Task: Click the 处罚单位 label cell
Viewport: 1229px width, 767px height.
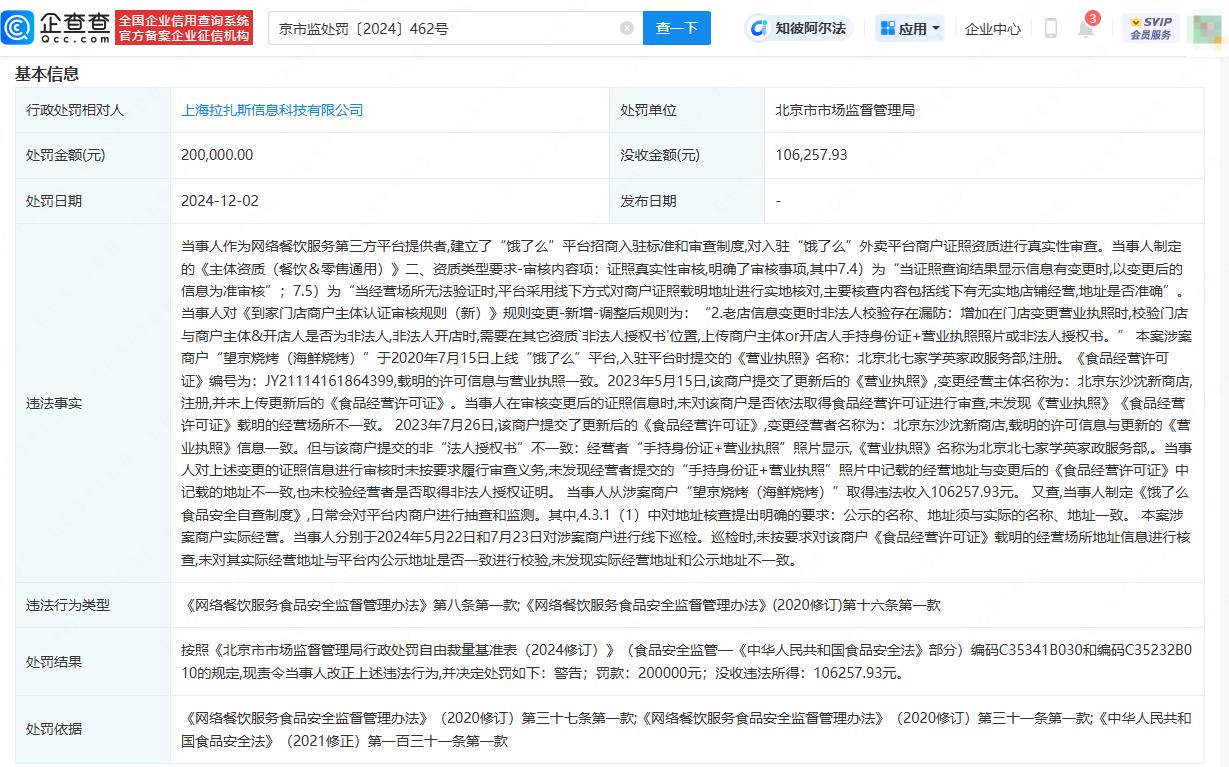Action: [x=687, y=110]
